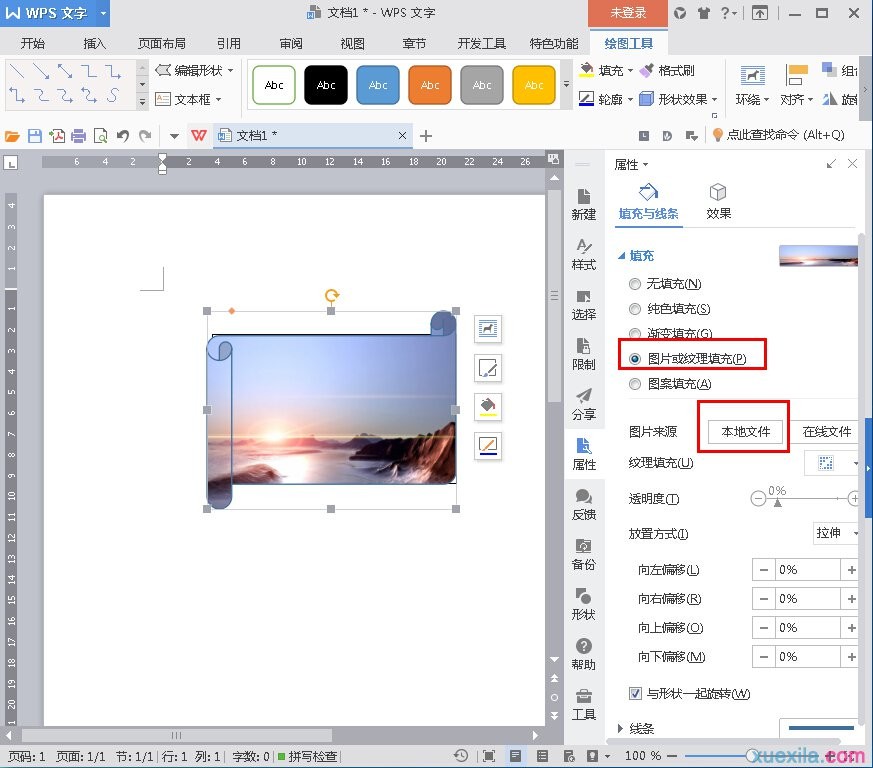Open the 插入 ribbon tab
873x768 pixels.
pos(94,42)
